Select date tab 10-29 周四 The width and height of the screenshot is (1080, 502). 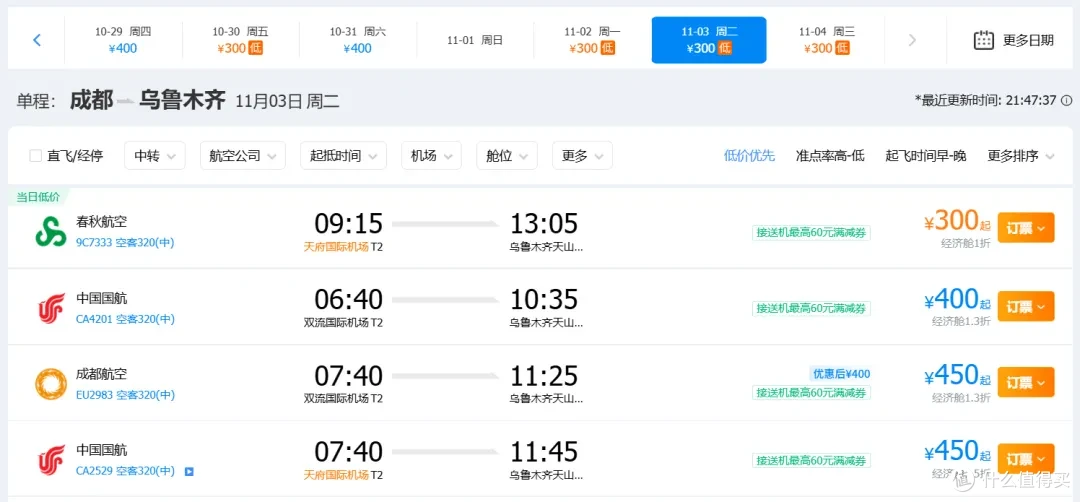coord(123,40)
